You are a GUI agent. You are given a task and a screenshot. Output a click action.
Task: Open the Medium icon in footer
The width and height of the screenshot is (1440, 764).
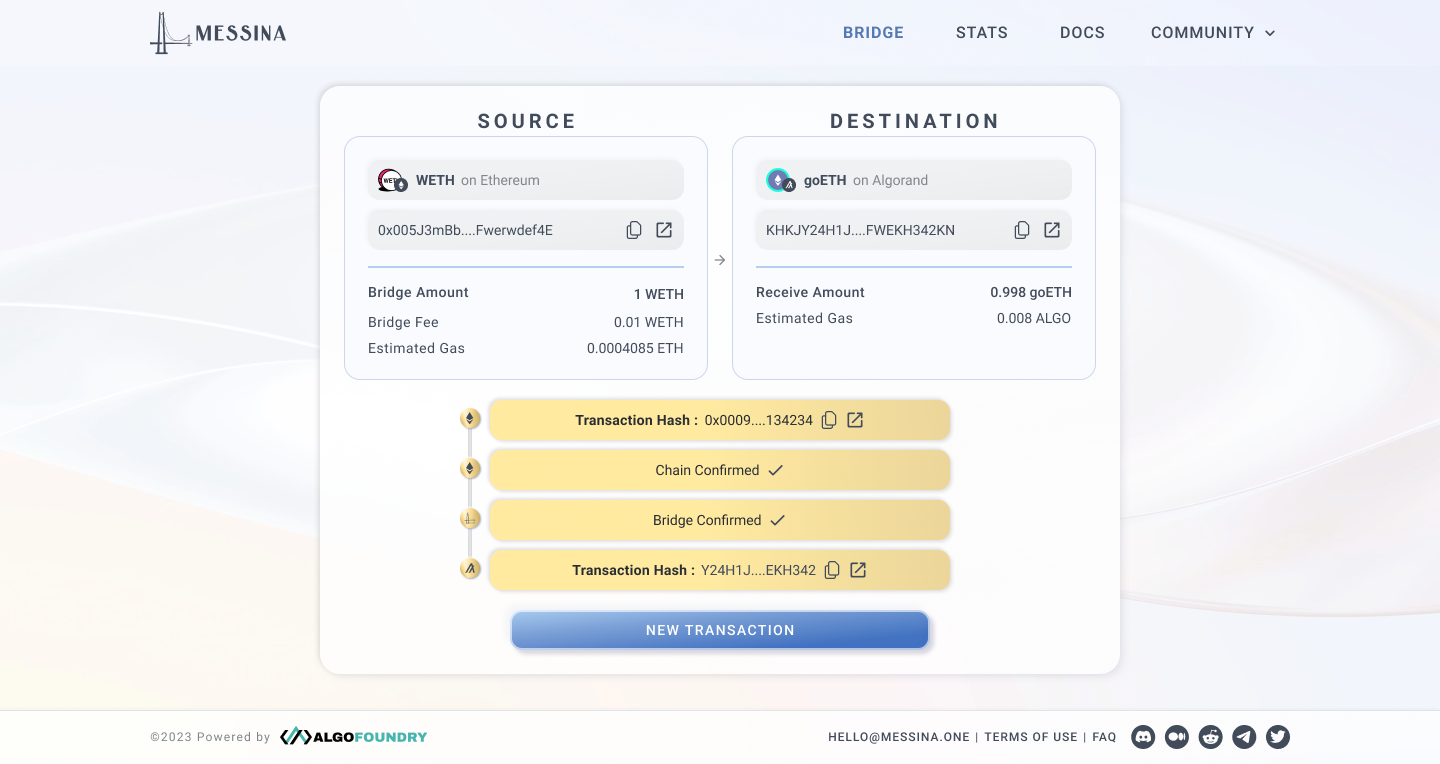pyautogui.click(x=1177, y=737)
